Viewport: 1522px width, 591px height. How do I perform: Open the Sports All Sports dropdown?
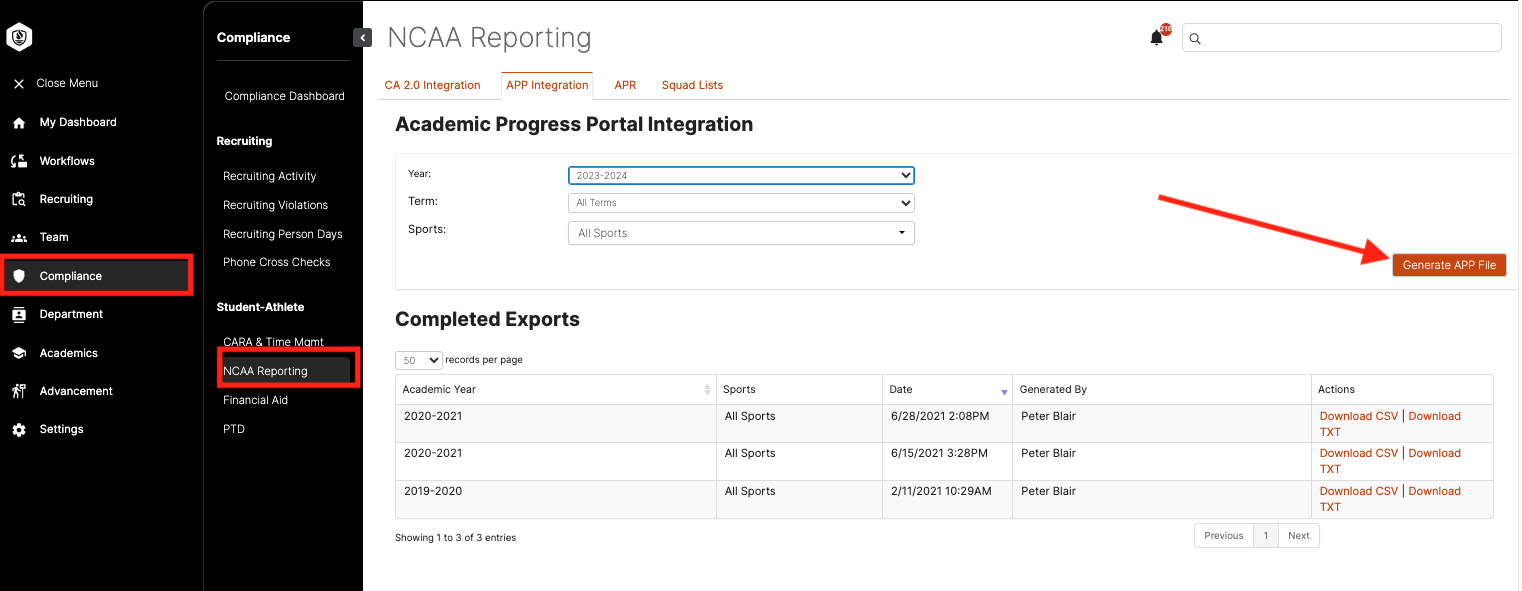pos(741,233)
